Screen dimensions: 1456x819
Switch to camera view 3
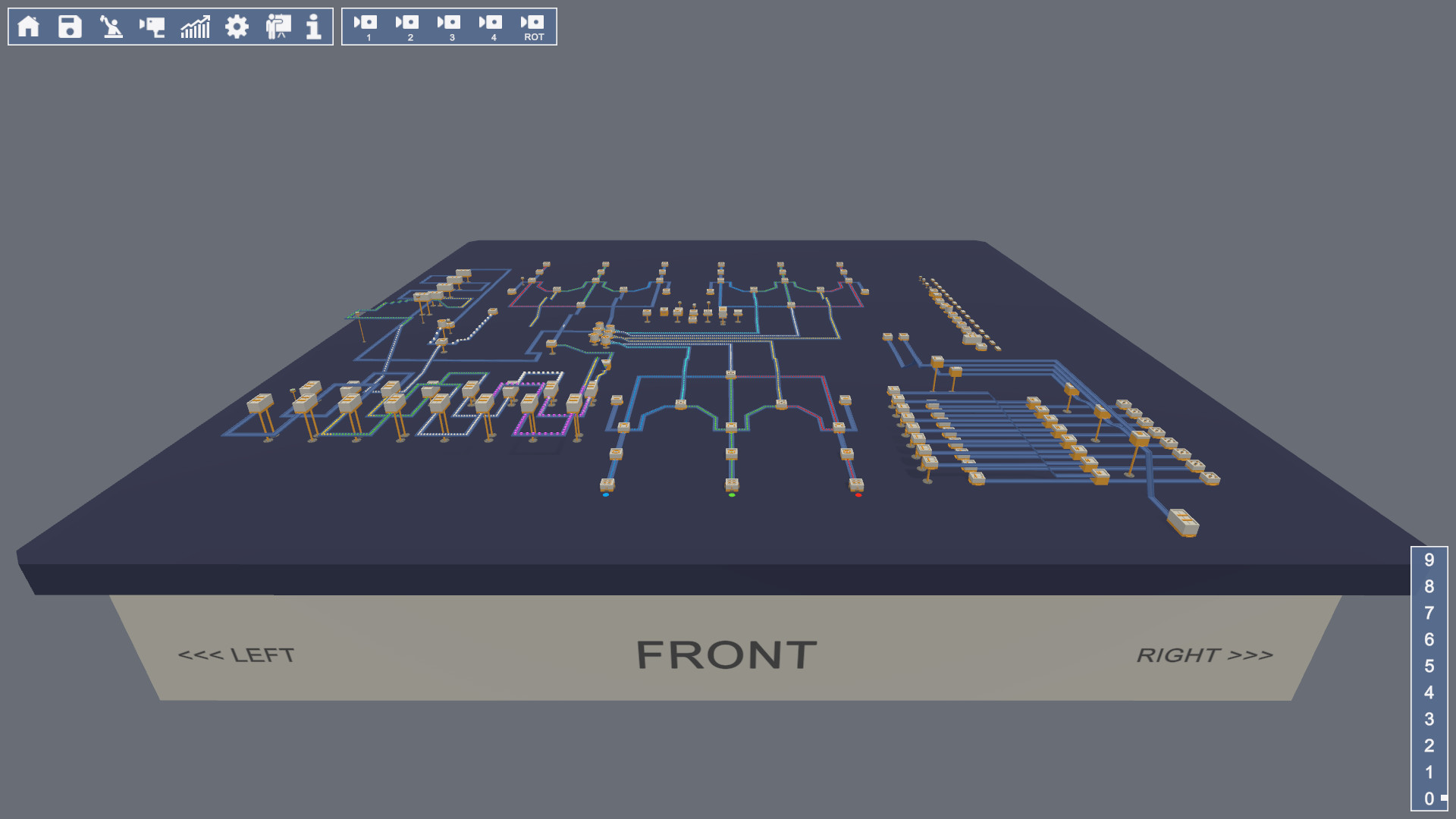click(450, 27)
